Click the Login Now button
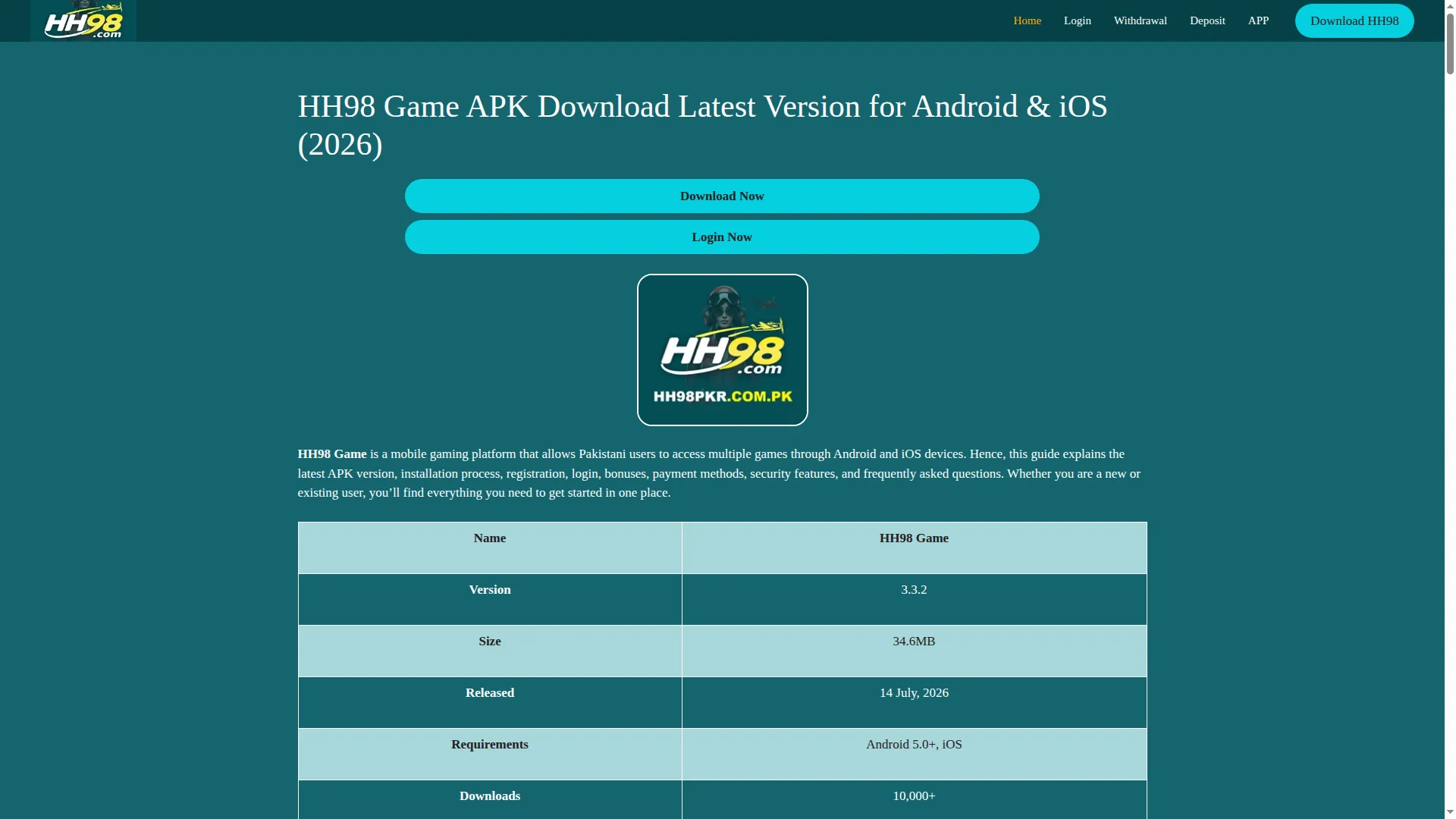The width and height of the screenshot is (1456, 819). [722, 237]
